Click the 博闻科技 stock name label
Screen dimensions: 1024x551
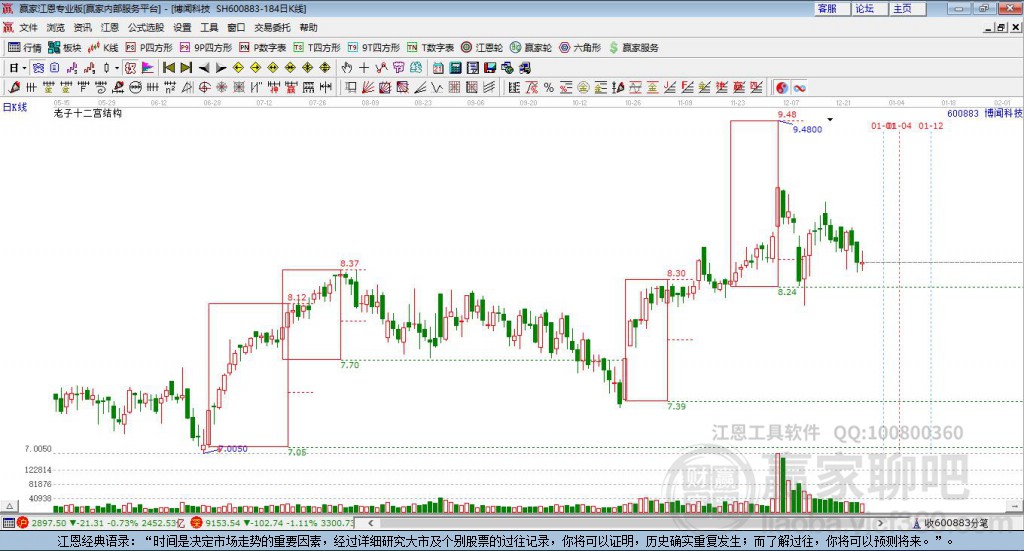1003,113
